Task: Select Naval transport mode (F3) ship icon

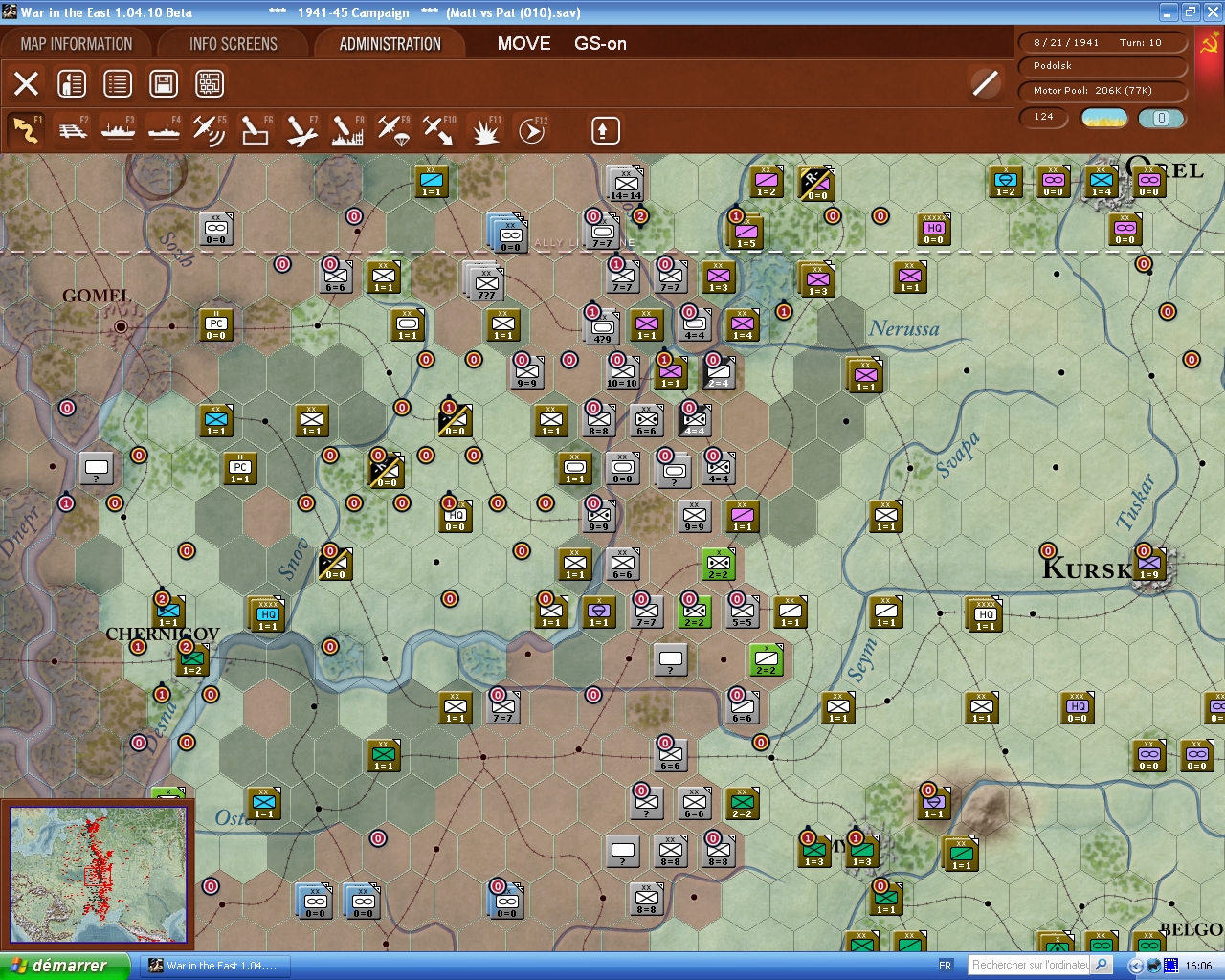Action: point(118,130)
